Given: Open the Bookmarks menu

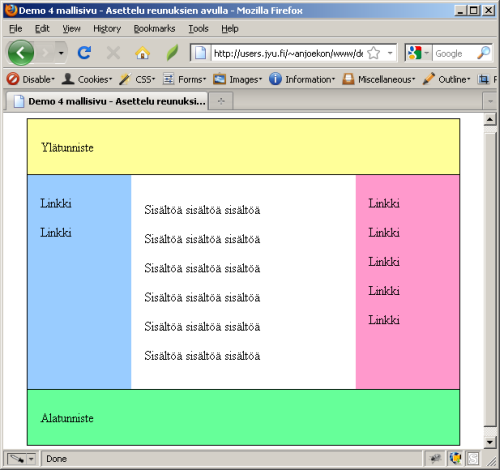Looking at the screenshot, I should tap(154, 29).
